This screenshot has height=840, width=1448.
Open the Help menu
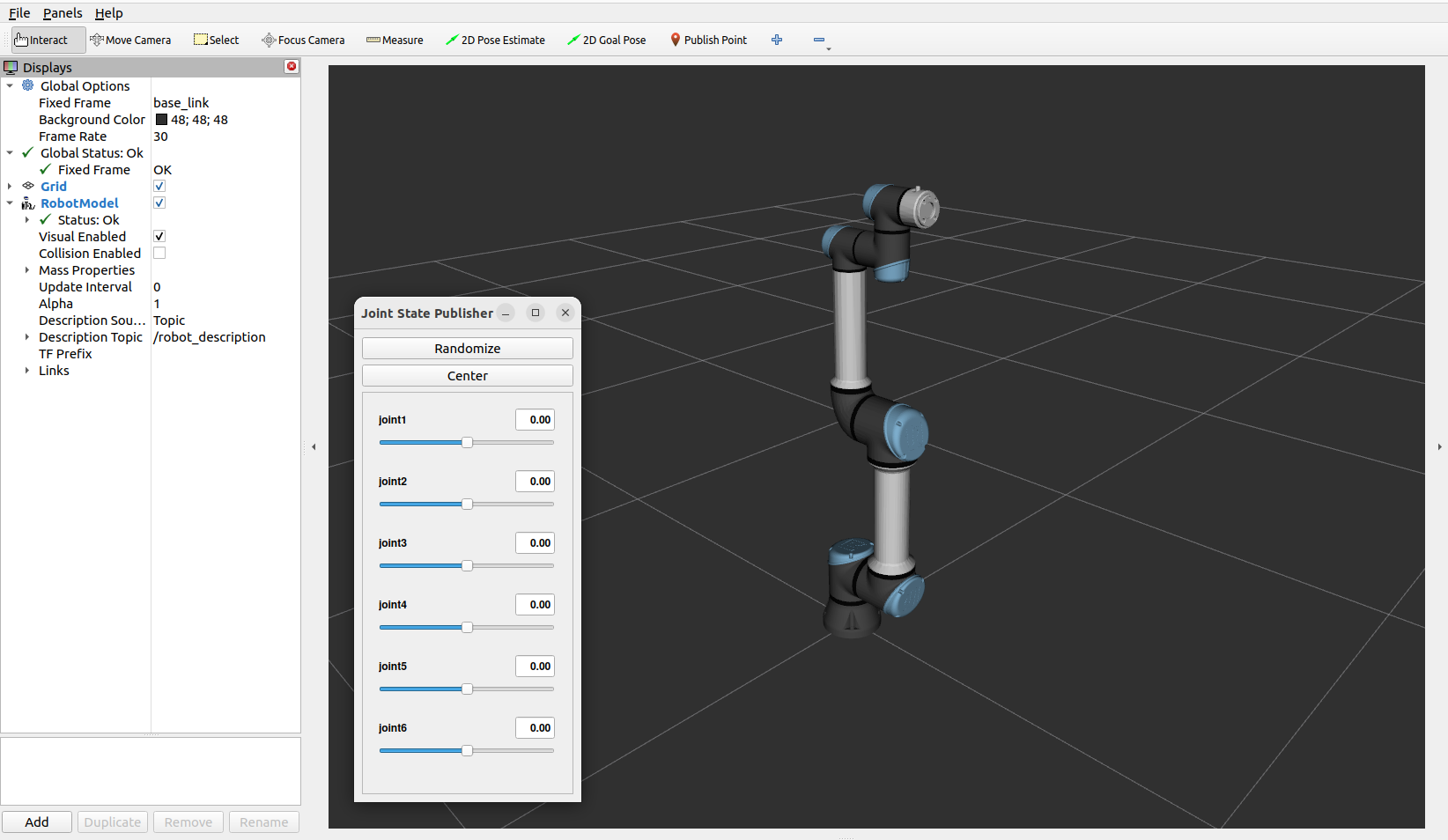coord(109,13)
